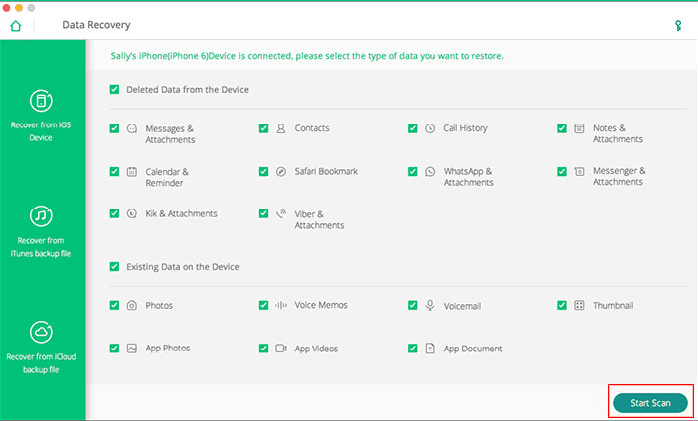Click the Kik & Attachments label
The height and width of the screenshot is (421, 698).
pyautogui.click(x=181, y=214)
